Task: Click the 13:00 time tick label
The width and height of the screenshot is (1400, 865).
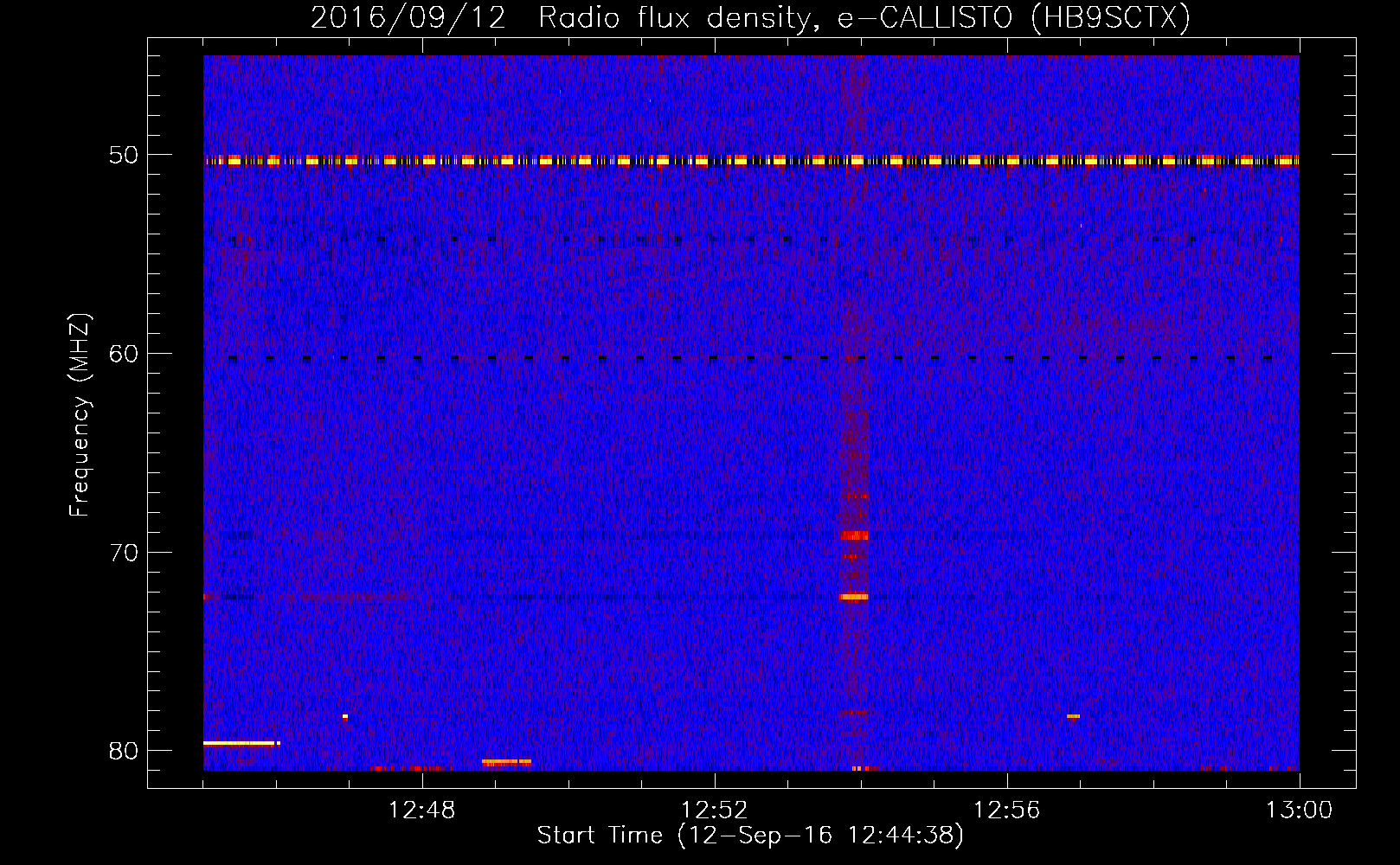Action: tap(1300, 811)
